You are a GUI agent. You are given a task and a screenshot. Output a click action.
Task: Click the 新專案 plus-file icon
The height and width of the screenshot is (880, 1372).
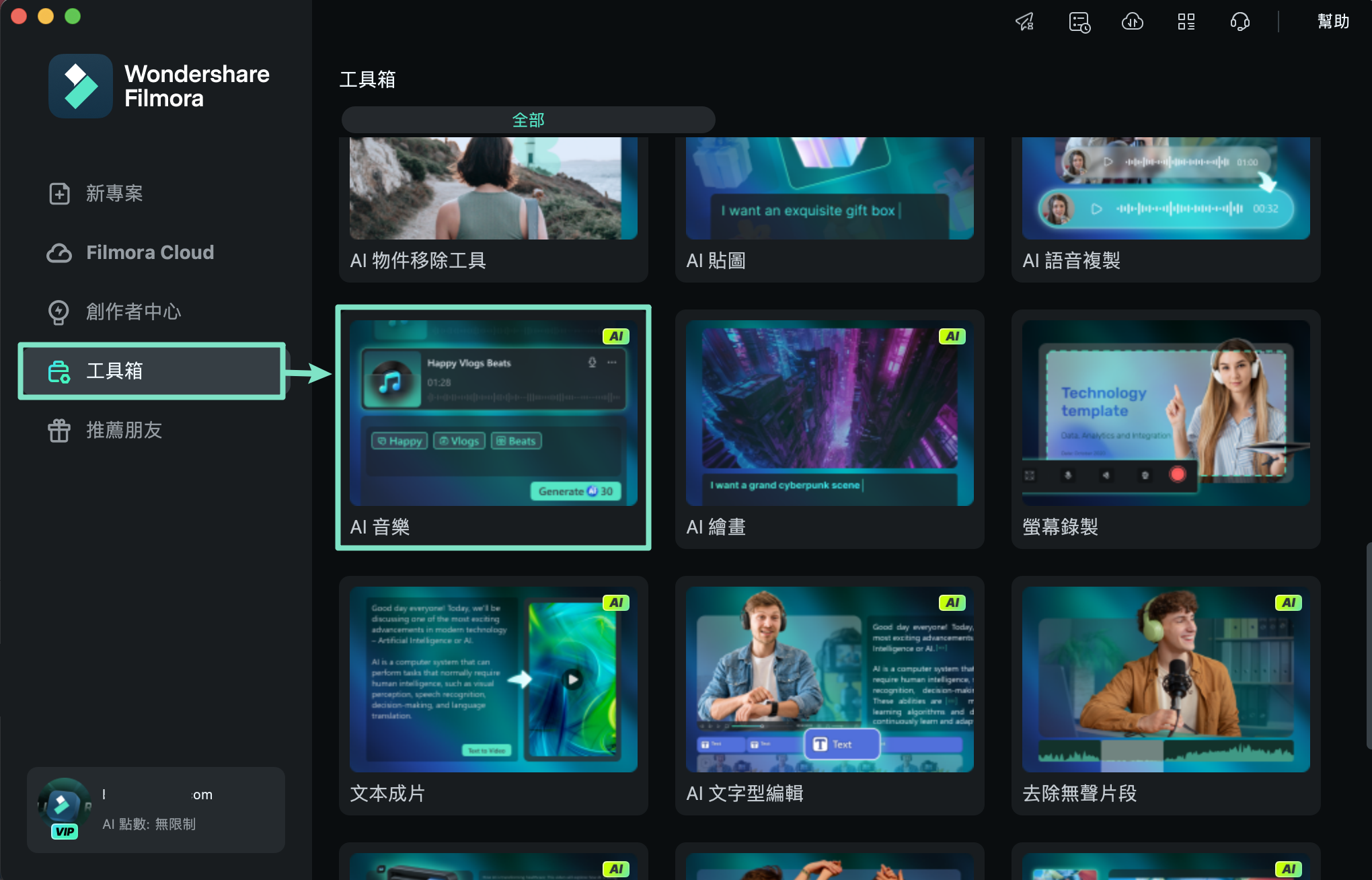point(59,194)
